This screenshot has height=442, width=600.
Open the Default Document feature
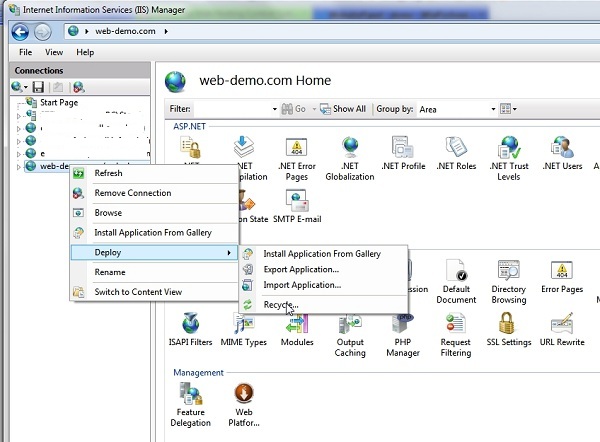click(x=456, y=282)
